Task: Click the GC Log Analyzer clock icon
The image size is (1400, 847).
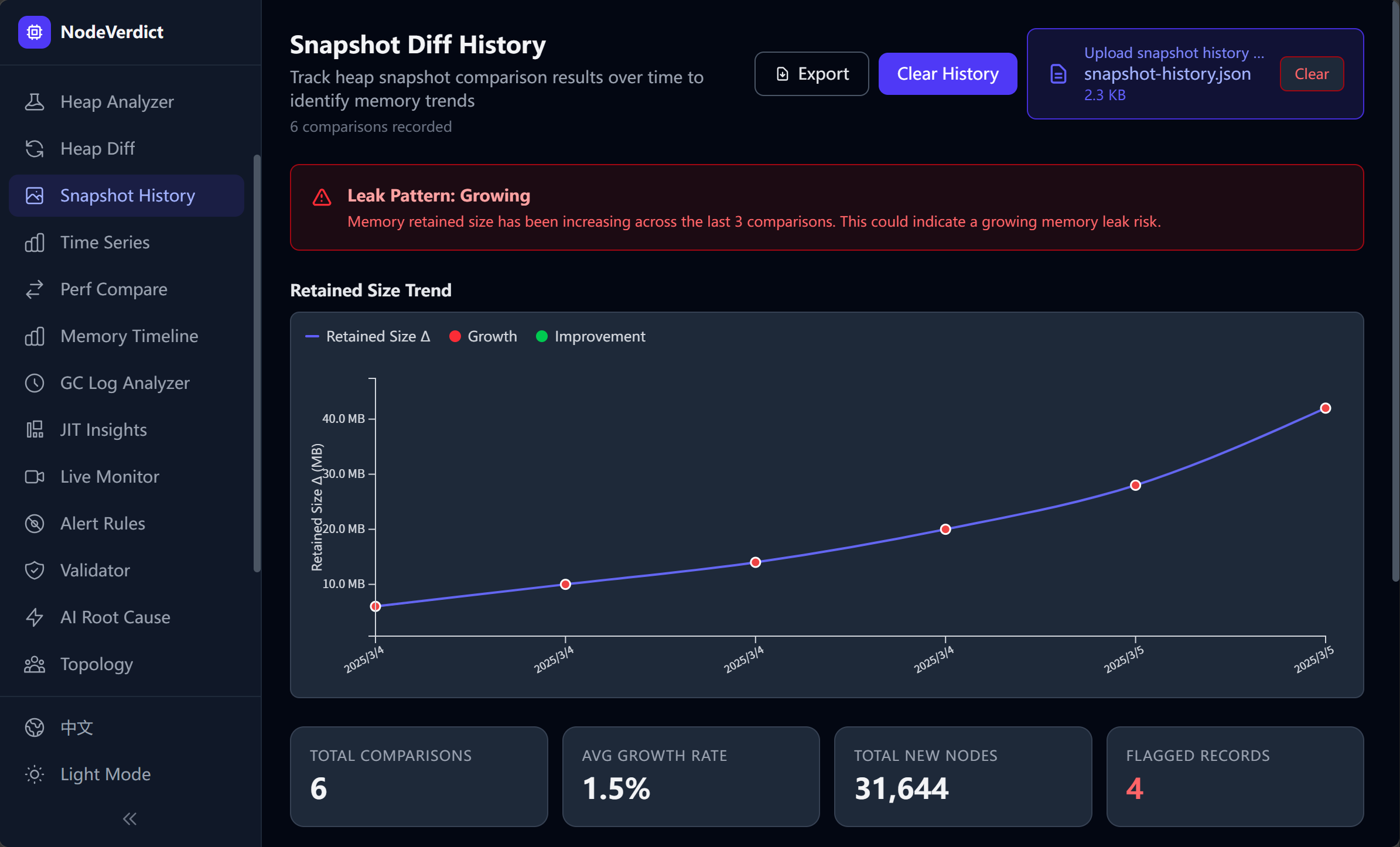Action: pyautogui.click(x=35, y=383)
